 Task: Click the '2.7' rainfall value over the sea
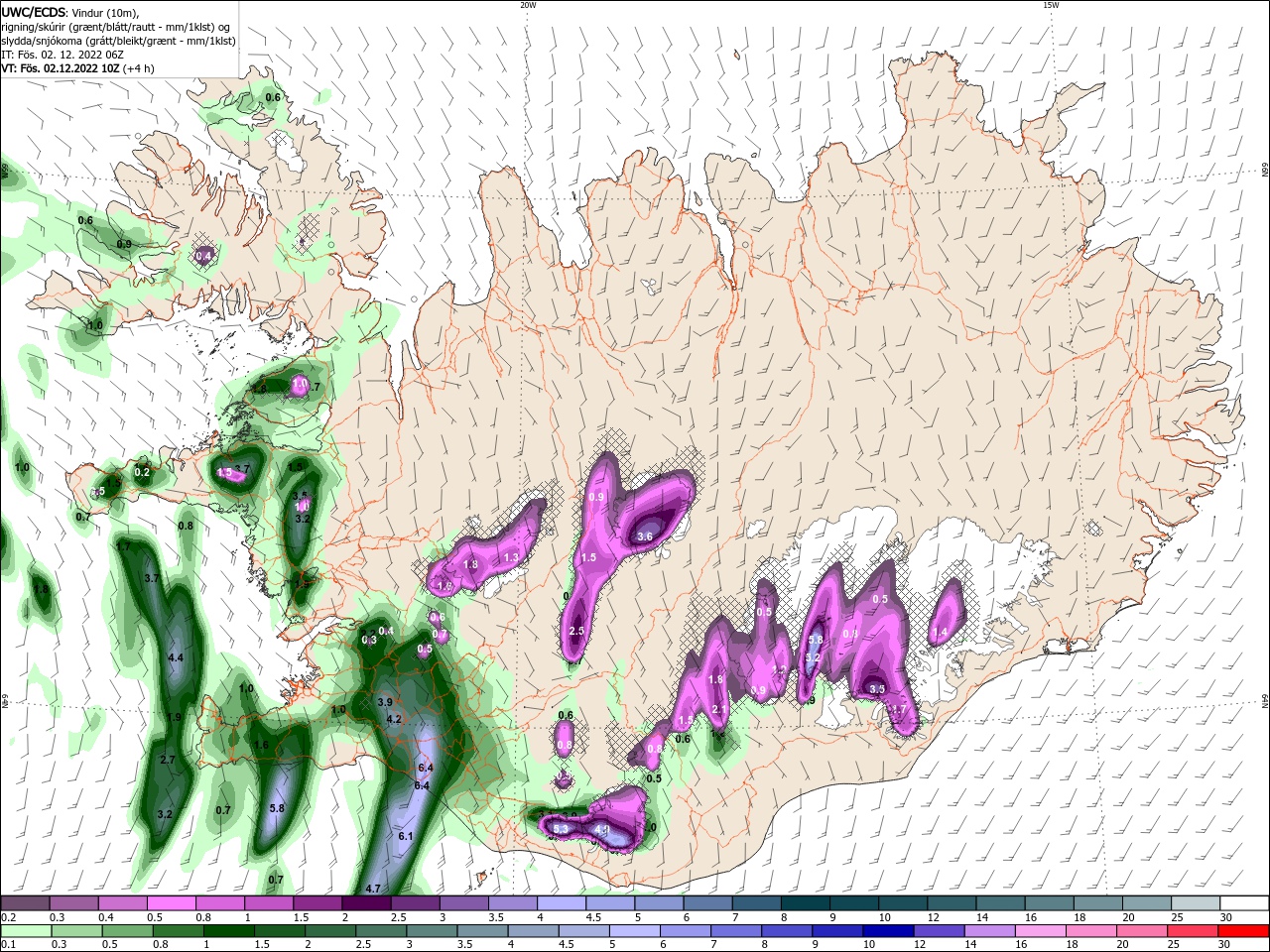click(167, 760)
